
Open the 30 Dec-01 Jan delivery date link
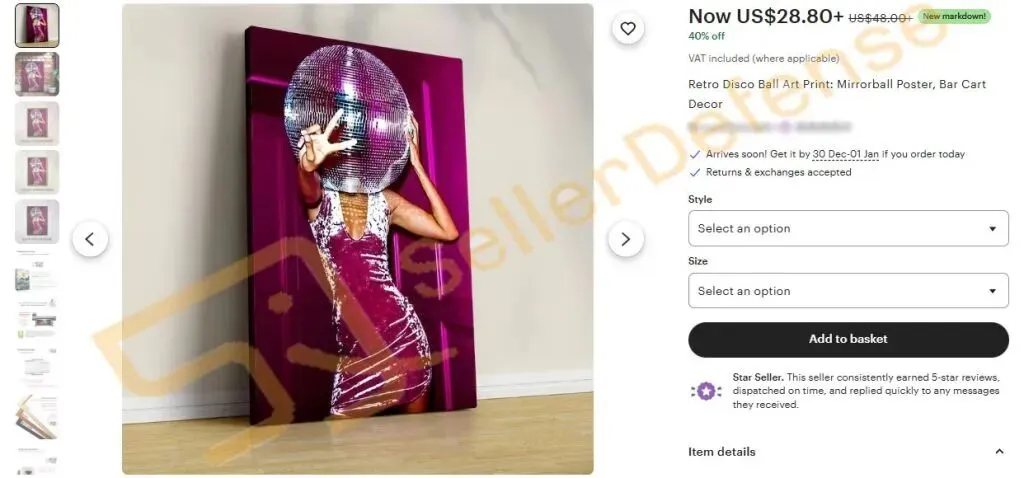845,154
